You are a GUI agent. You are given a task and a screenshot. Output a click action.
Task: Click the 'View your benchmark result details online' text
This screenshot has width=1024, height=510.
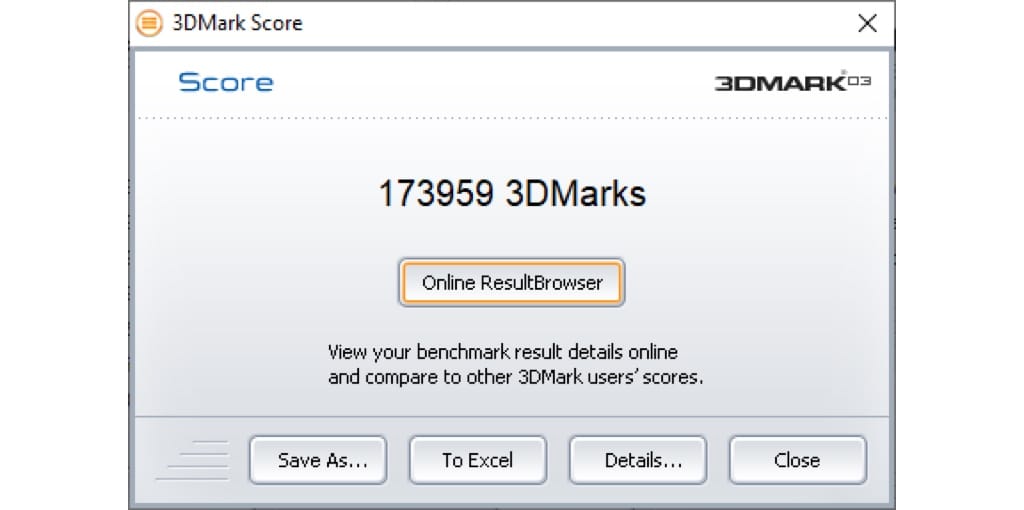point(503,353)
